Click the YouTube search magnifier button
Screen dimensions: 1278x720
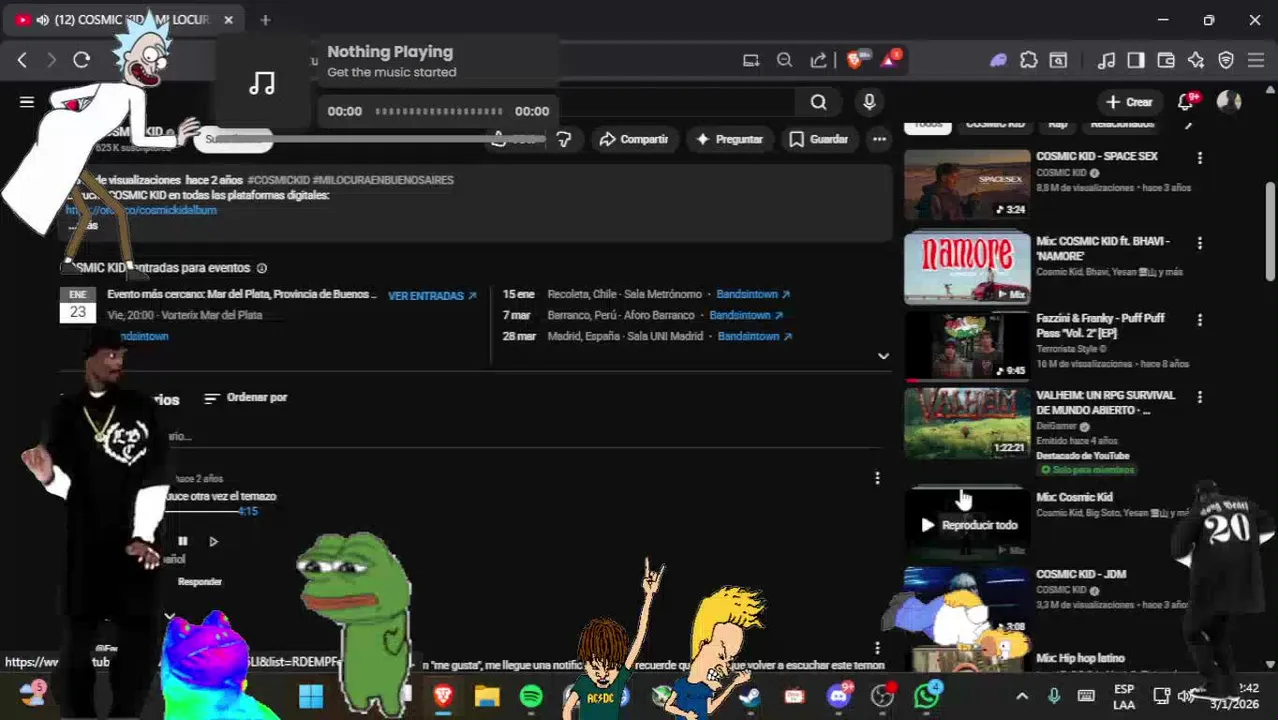[x=819, y=102]
